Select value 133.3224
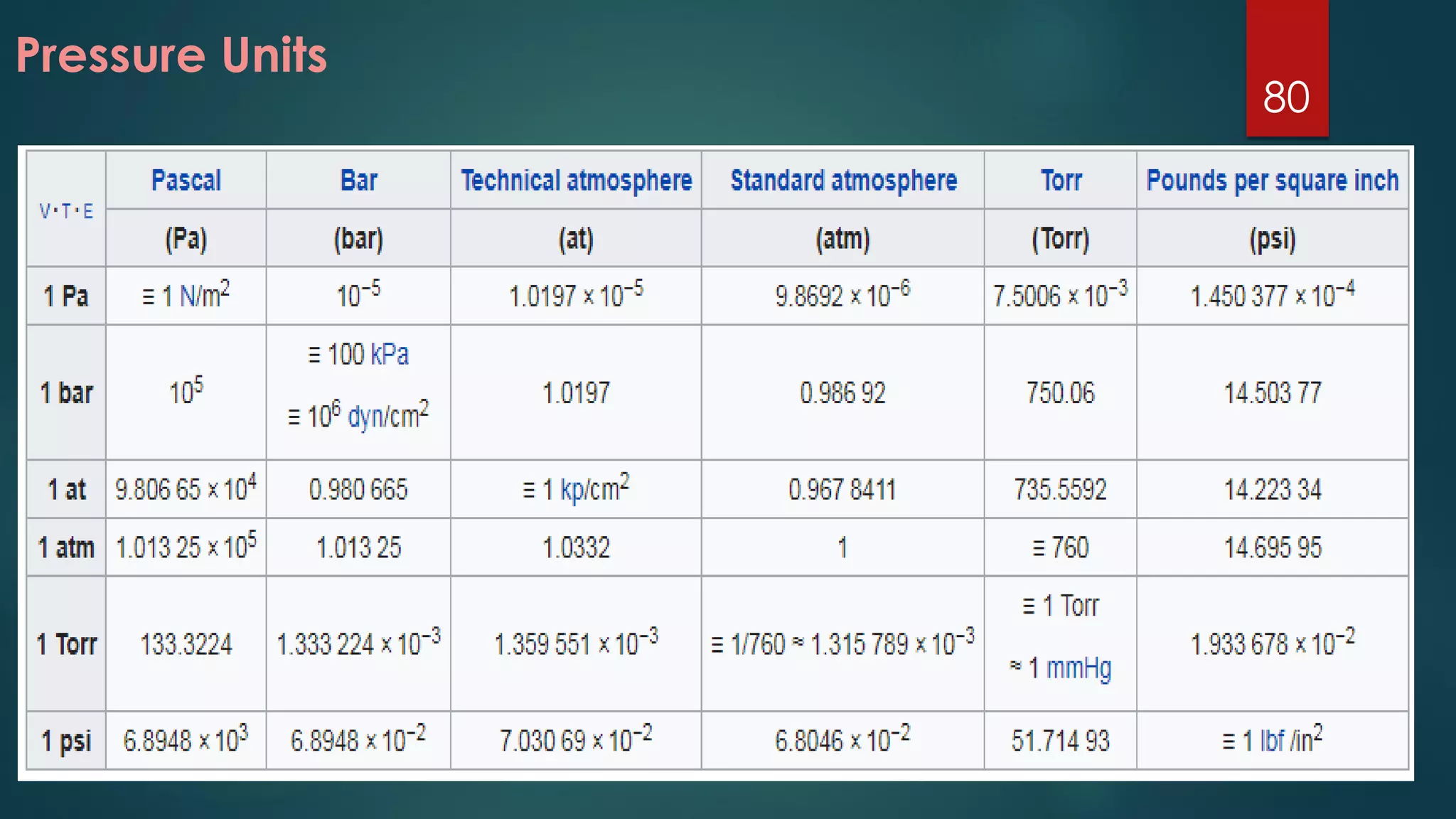 click(186, 644)
